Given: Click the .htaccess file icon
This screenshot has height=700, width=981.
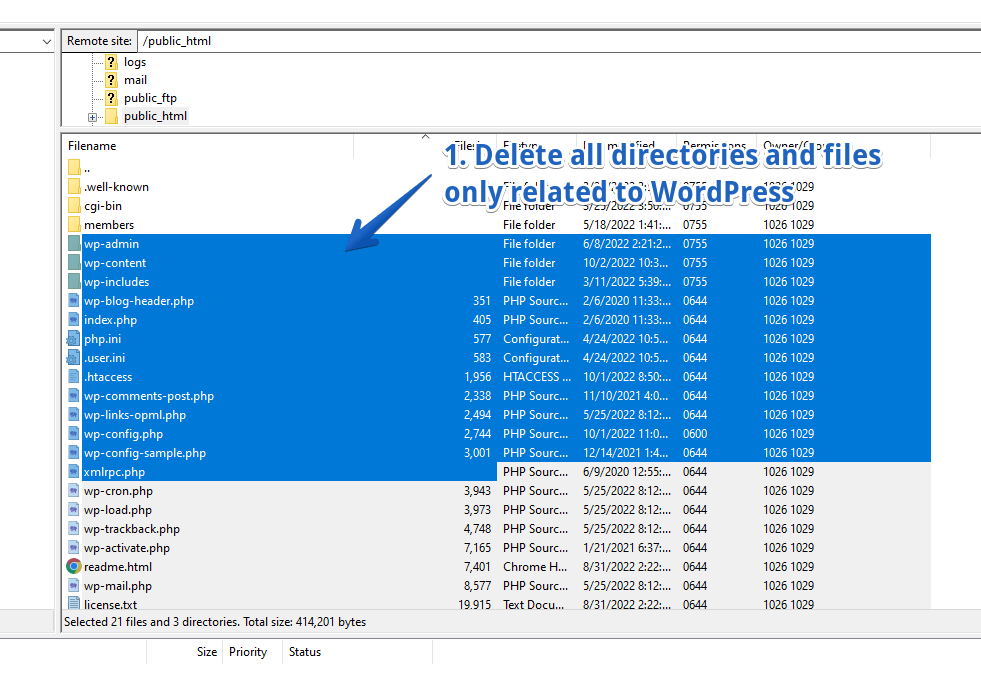Looking at the screenshot, I should (x=74, y=377).
